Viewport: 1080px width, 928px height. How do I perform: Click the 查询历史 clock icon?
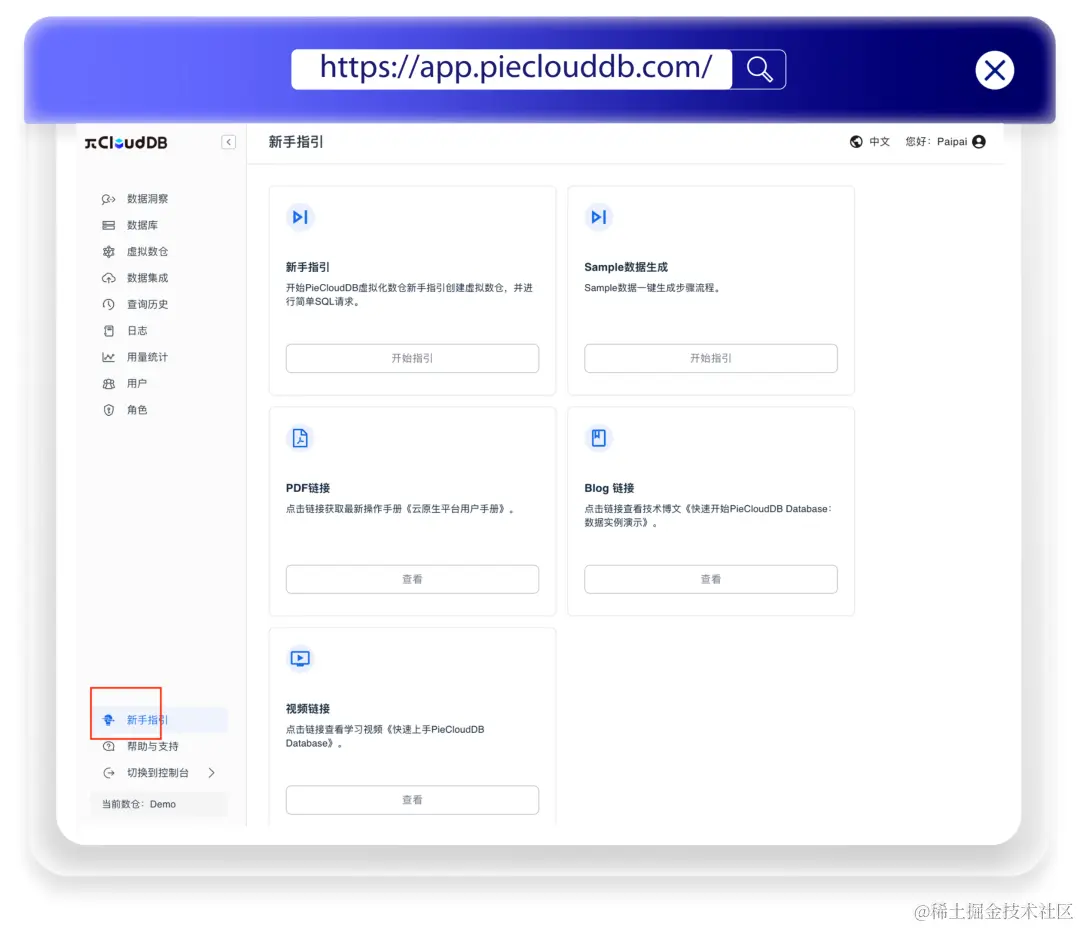pyautogui.click(x=108, y=305)
